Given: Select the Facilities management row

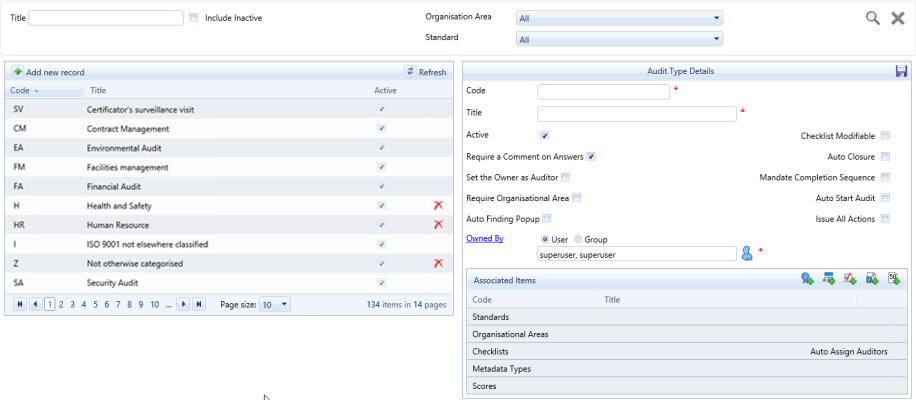Looking at the screenshot, I should pyautogui.click(x=228, y=167).
